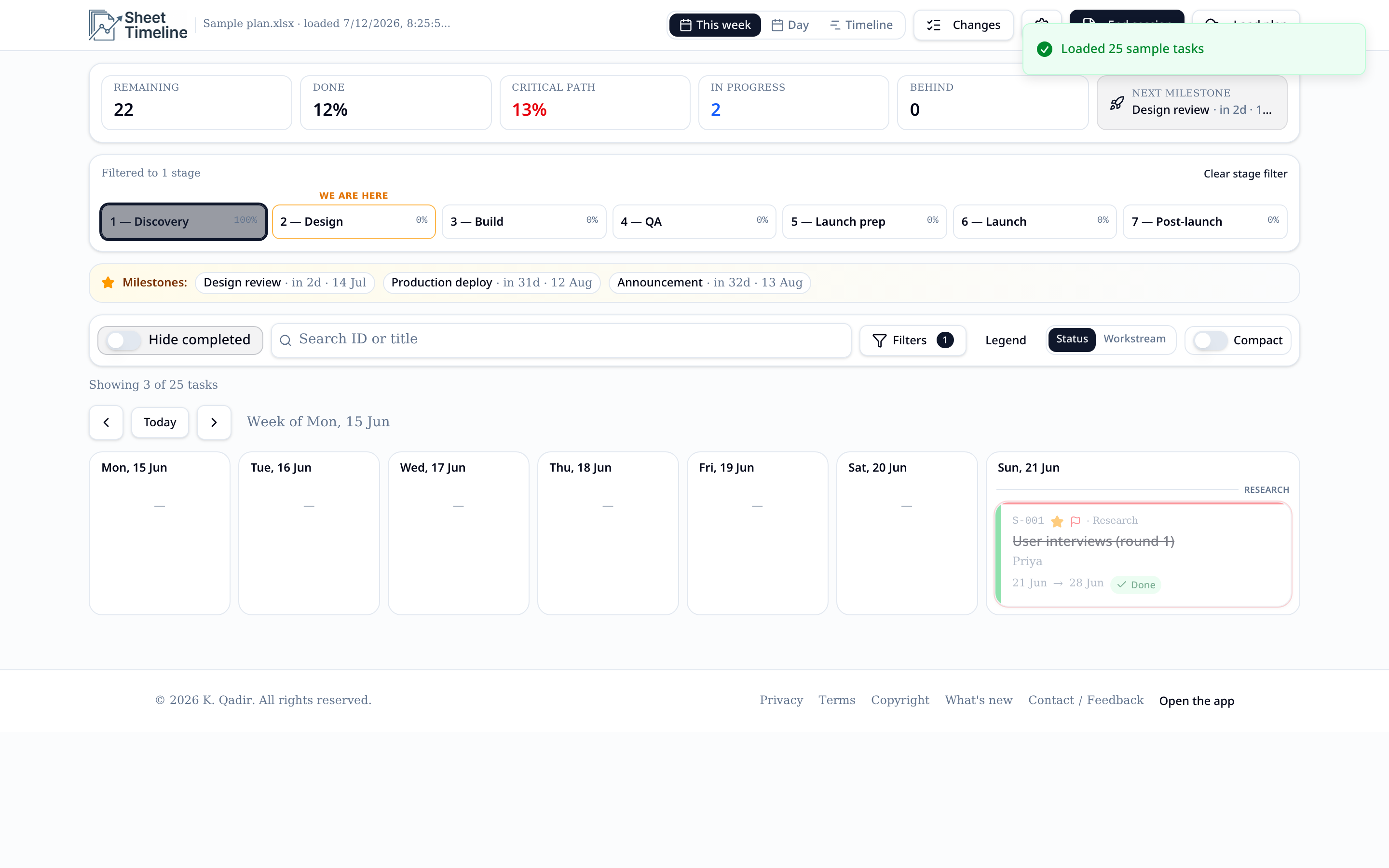
Task: Click the Open the app link
Action: [1196, 701]
